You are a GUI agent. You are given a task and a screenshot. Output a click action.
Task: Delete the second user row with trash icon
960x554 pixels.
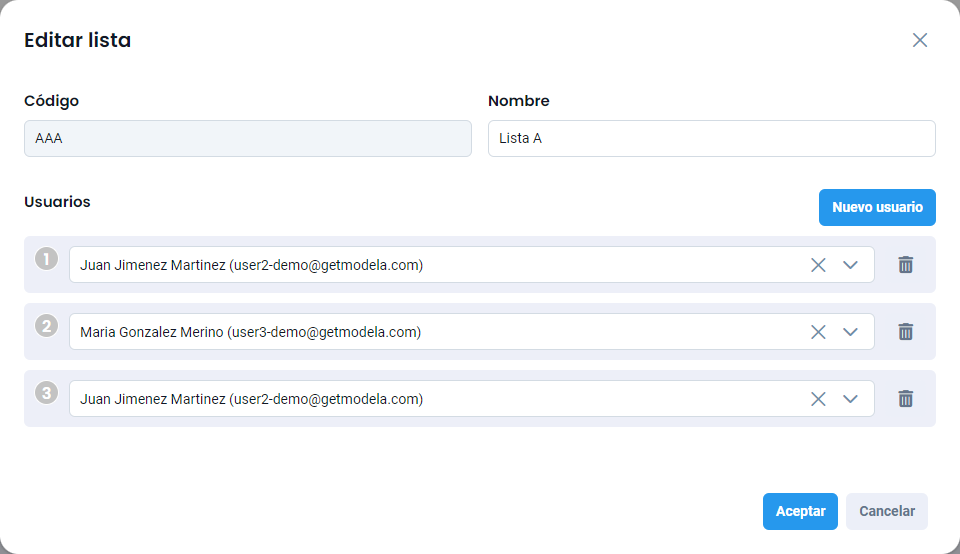pyautogui.click(x=905, y=332)
